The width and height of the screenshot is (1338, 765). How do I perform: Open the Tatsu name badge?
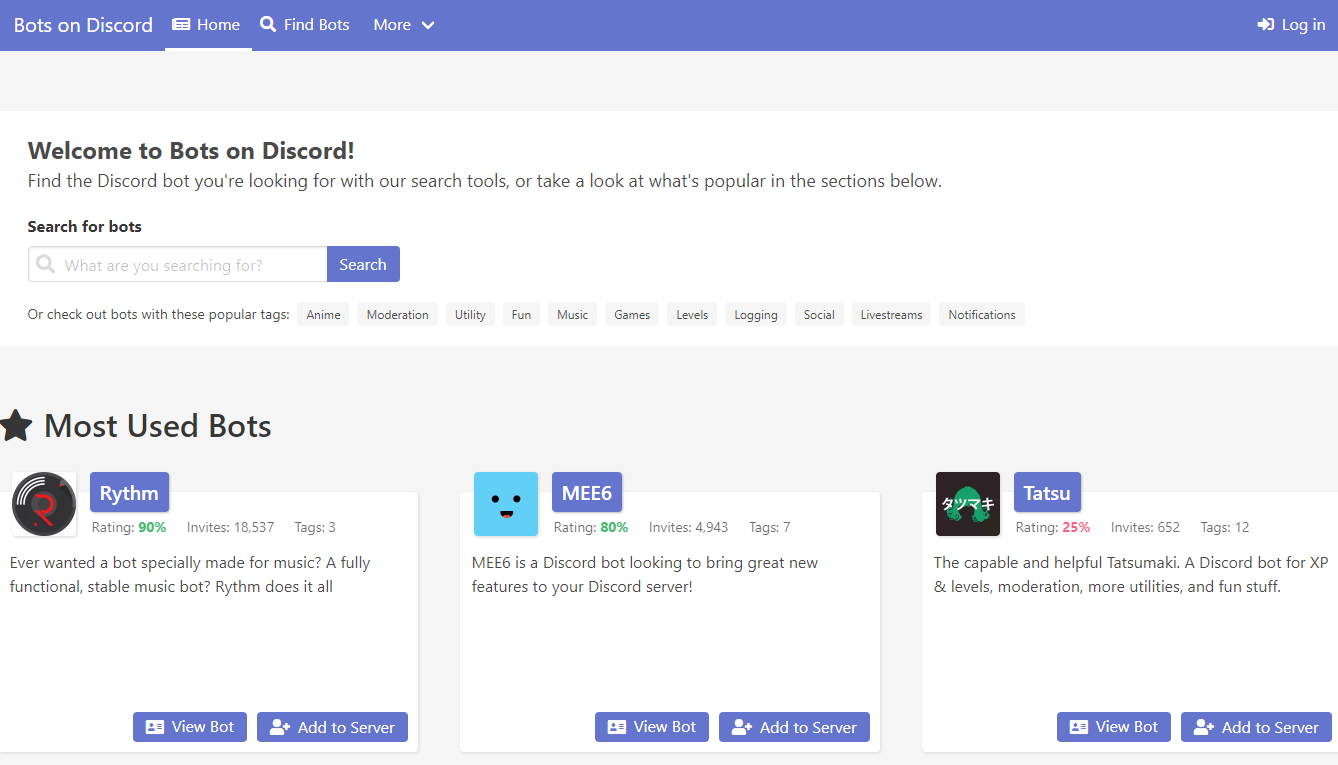1047,492
